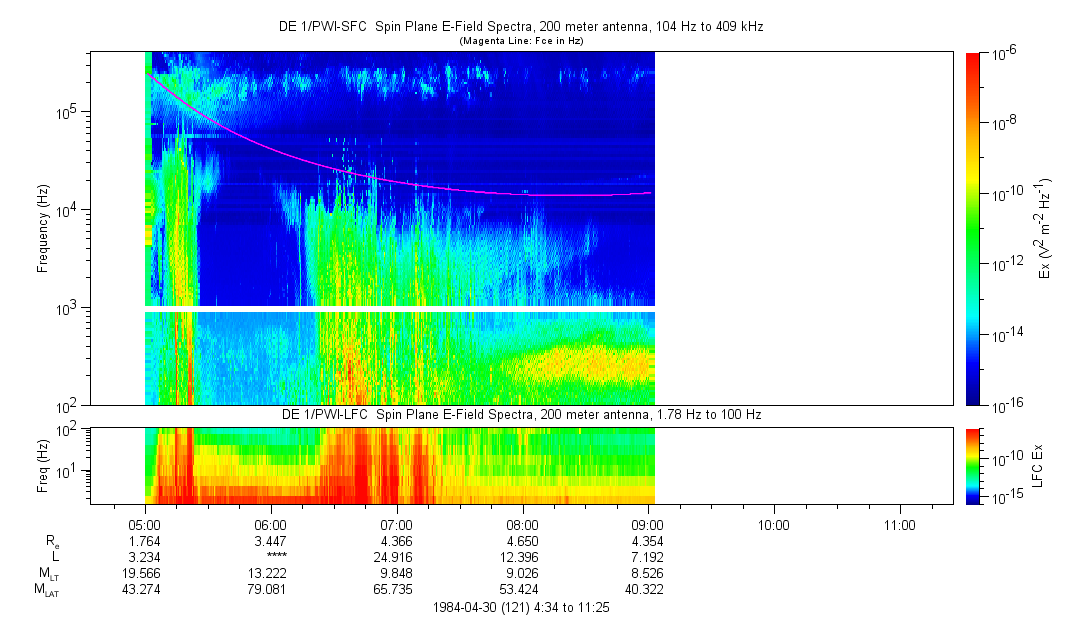Select the L value 24.916
This screenshot has height=620, width=1083.
[x=397, y=557]
